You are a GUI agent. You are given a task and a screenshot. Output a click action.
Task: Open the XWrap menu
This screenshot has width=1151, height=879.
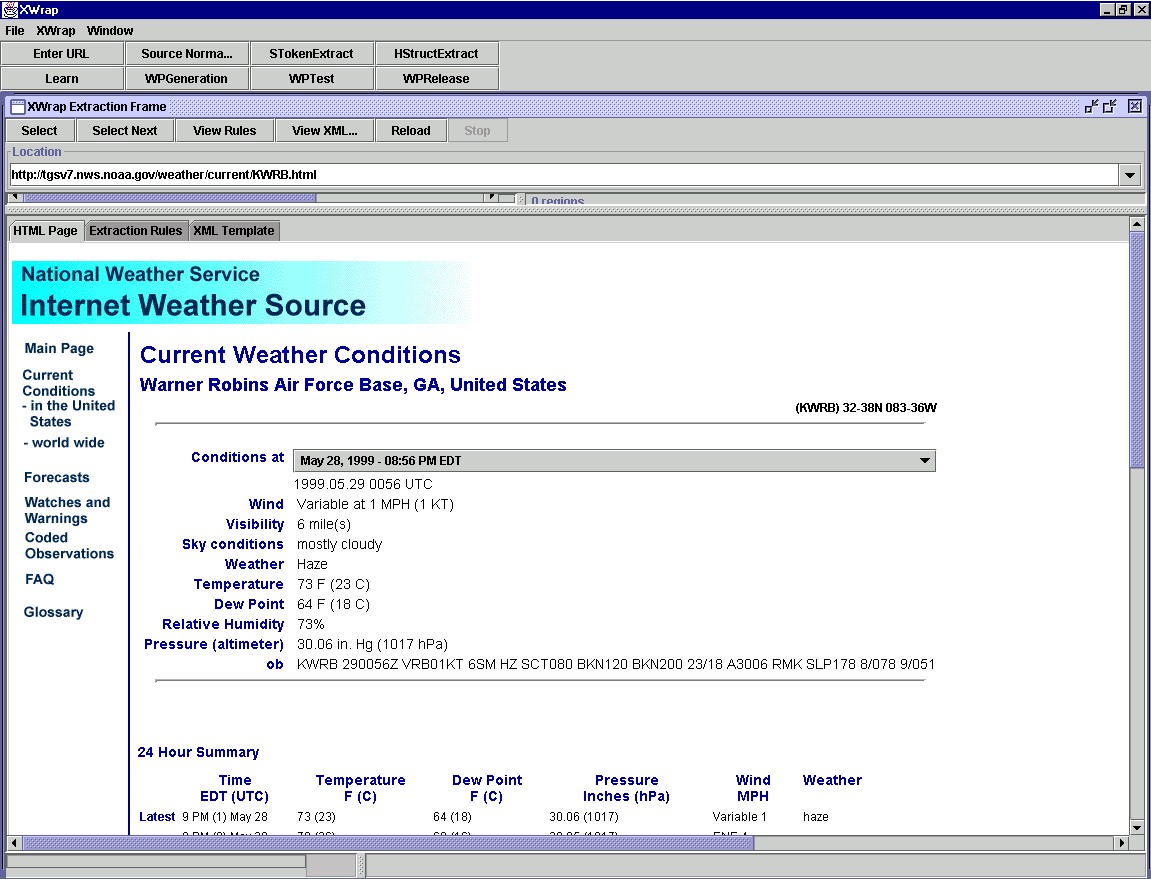[x=55, y=31]
